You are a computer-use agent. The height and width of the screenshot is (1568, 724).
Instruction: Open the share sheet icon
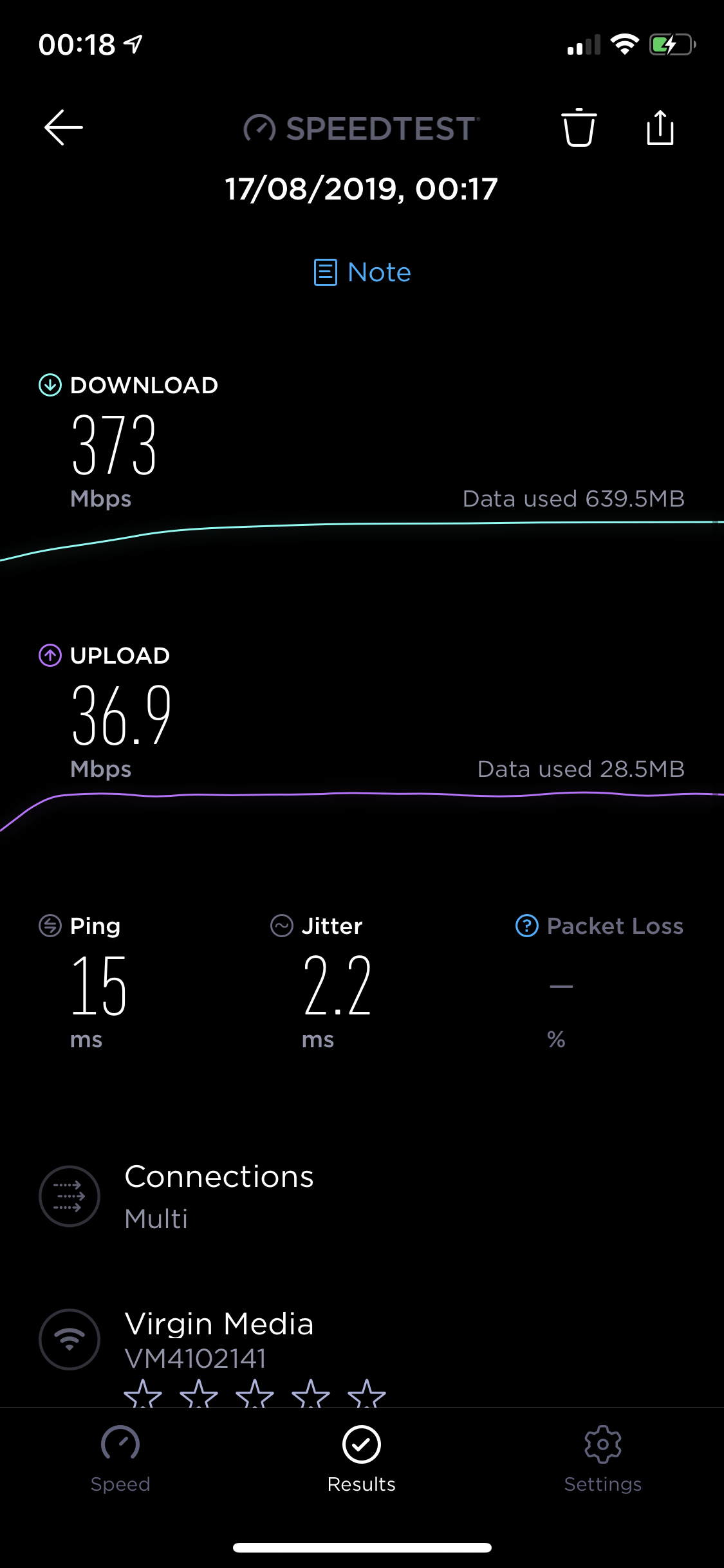[660, 127]
